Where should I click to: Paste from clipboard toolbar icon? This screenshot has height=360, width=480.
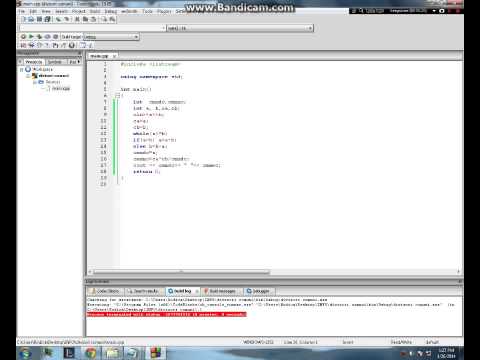tap(93, 19)
